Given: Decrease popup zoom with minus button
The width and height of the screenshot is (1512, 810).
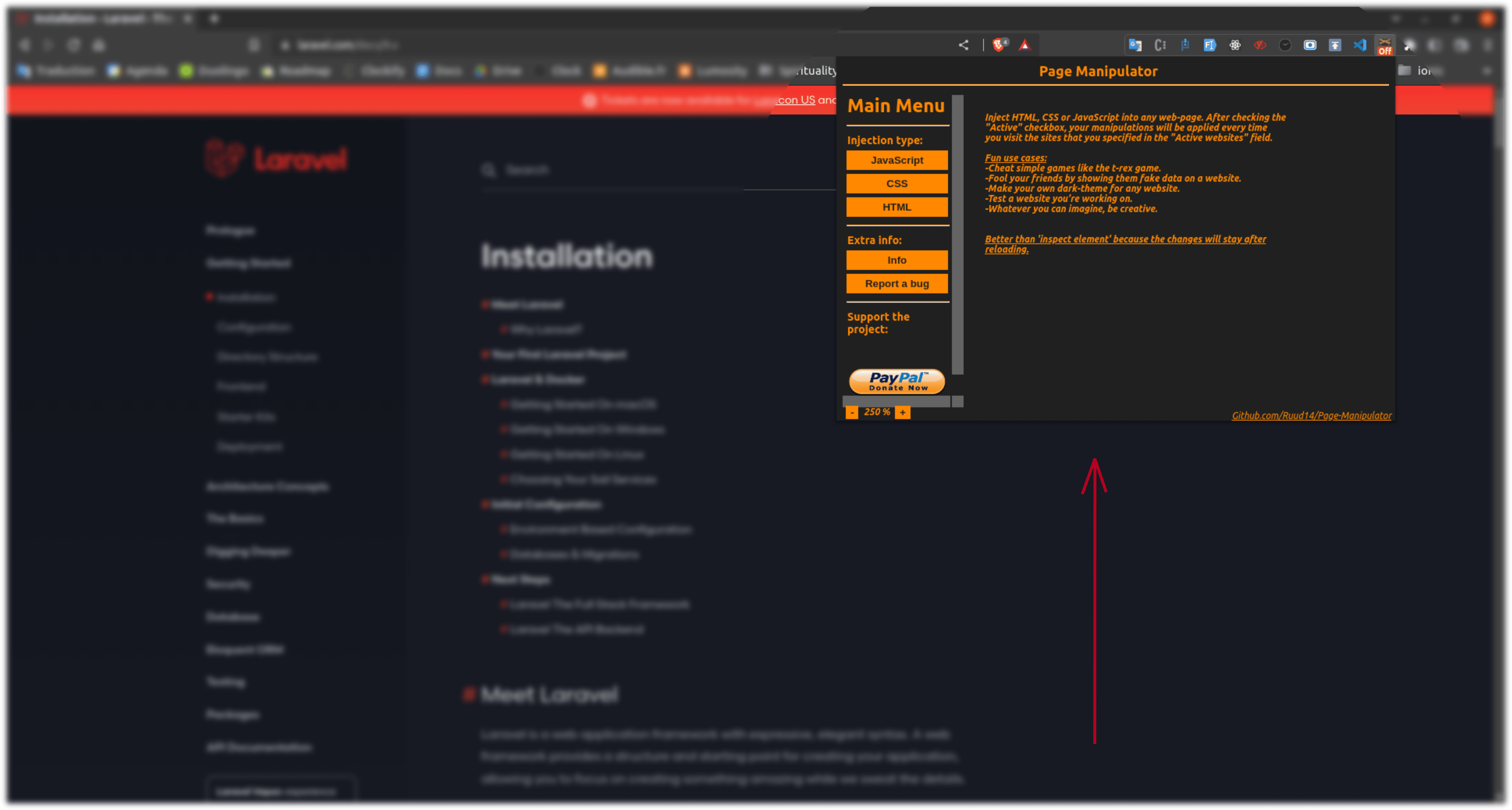Looking at the screenshot, I should (852, 413).
